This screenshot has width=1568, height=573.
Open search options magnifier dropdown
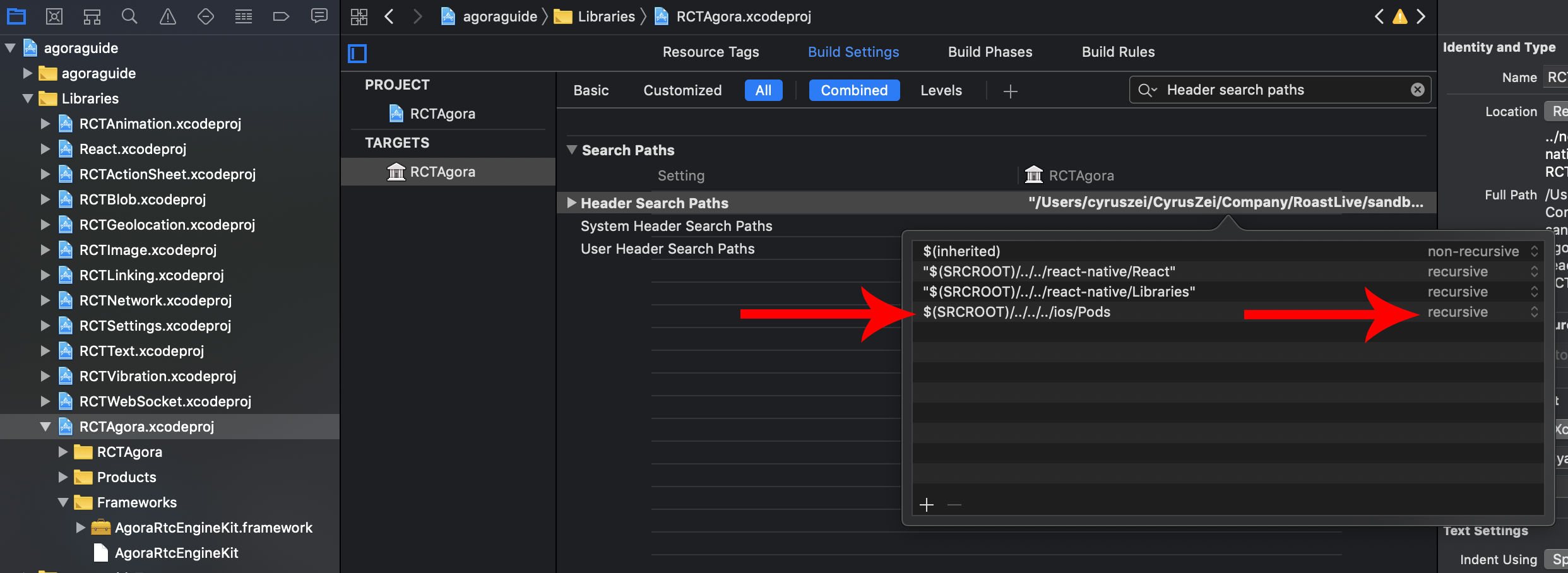pos(1147,90)
